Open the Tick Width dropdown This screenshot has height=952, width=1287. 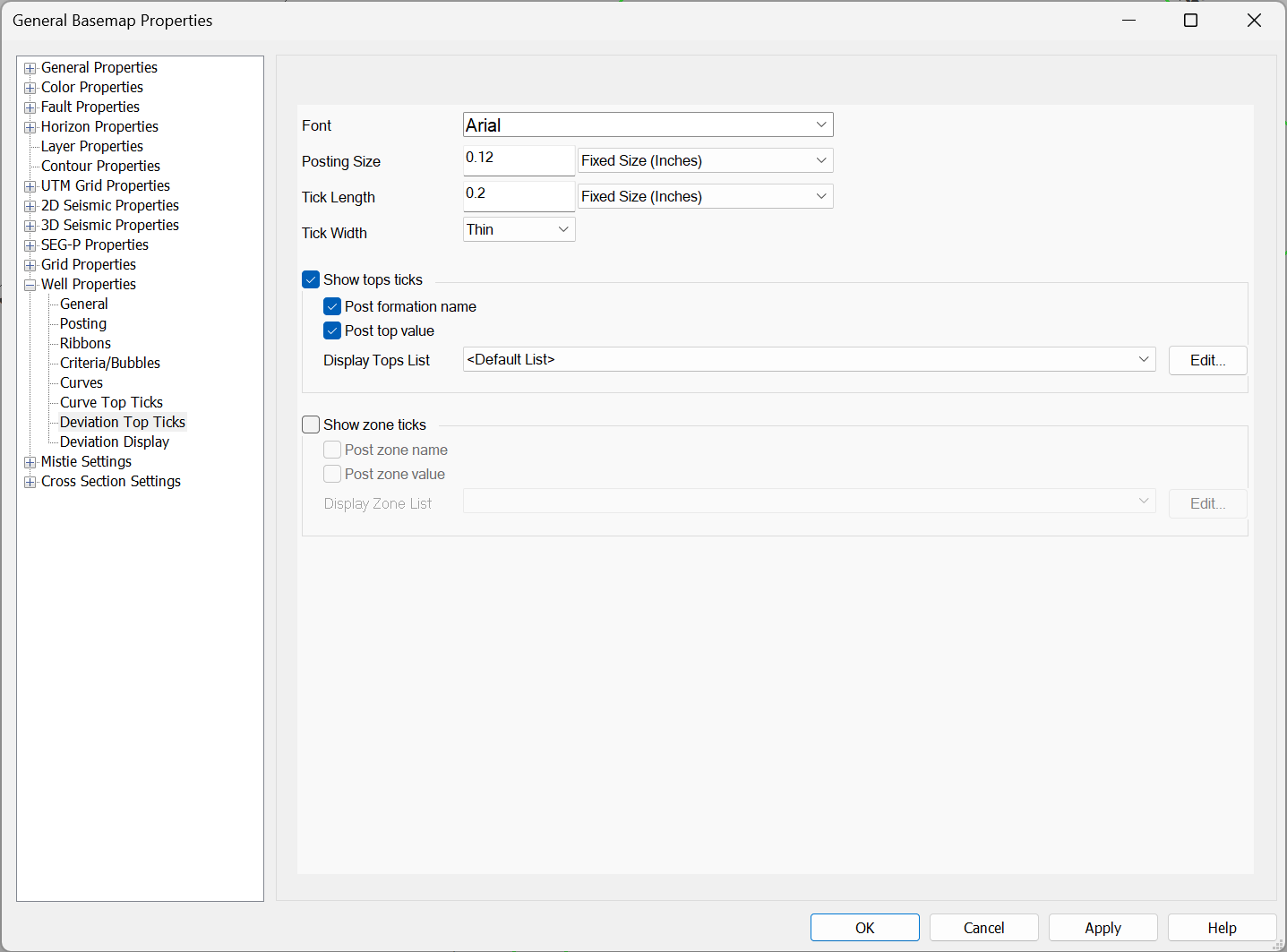click(x=519, y=229)
